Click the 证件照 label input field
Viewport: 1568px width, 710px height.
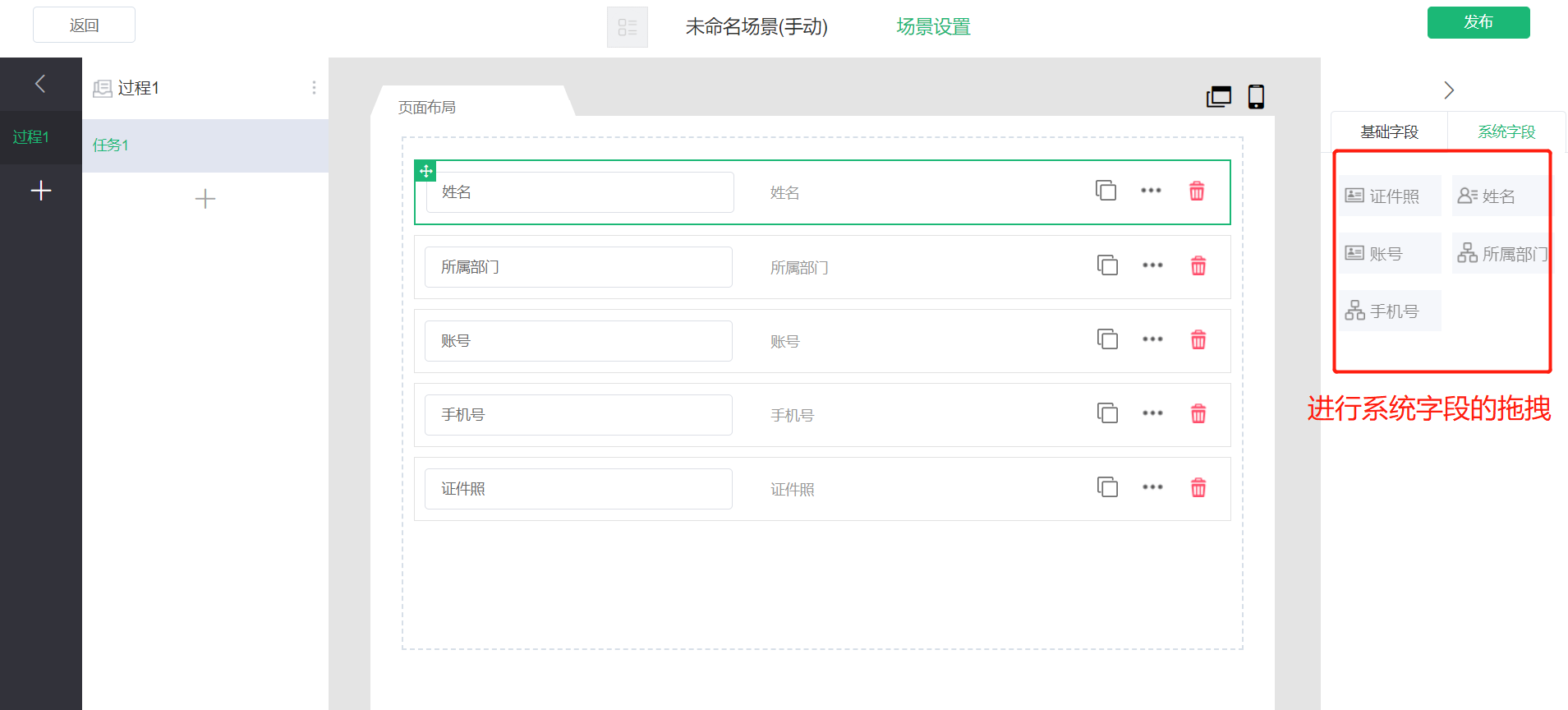click(x=578, y=489)
